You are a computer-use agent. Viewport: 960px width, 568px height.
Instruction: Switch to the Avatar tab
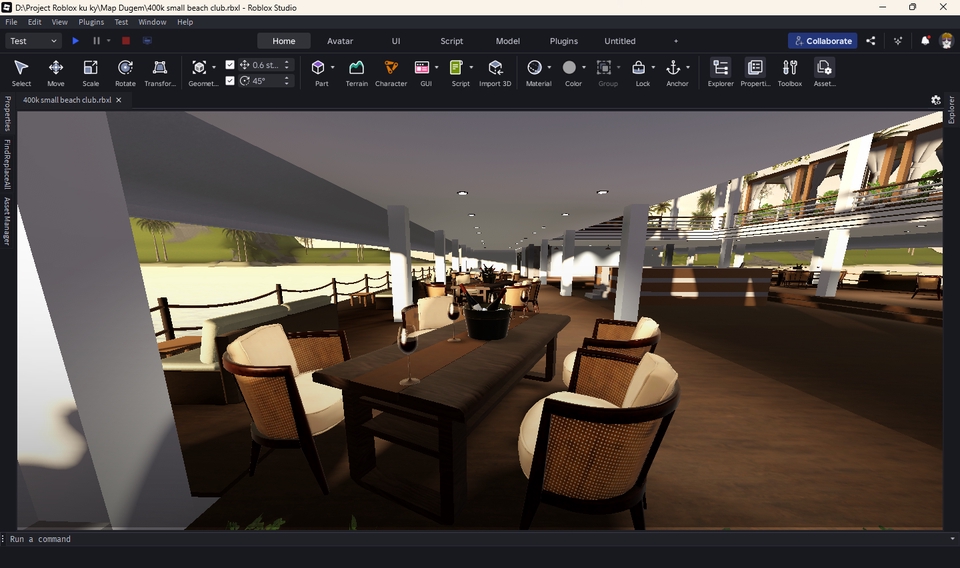(x=340, y=41)
